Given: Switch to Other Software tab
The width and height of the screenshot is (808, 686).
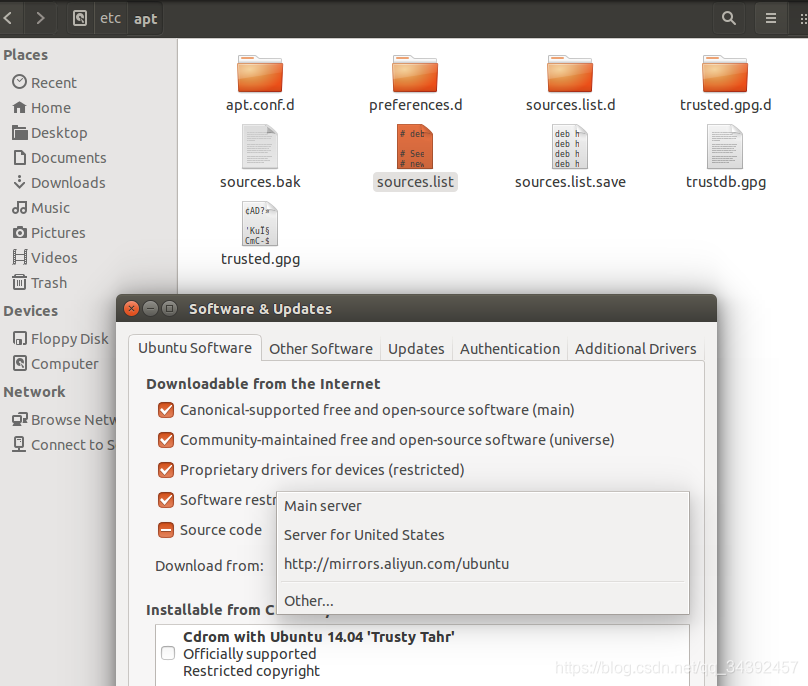Looking at the screenshot, I should [321, 349].
